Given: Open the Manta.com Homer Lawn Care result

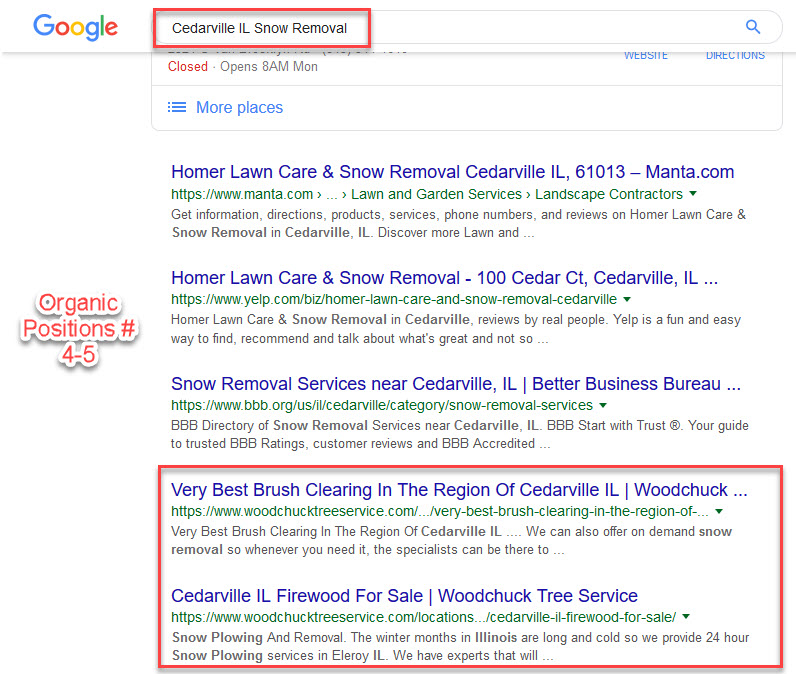Looking at the screenshot, I should (x=452, y=172).
